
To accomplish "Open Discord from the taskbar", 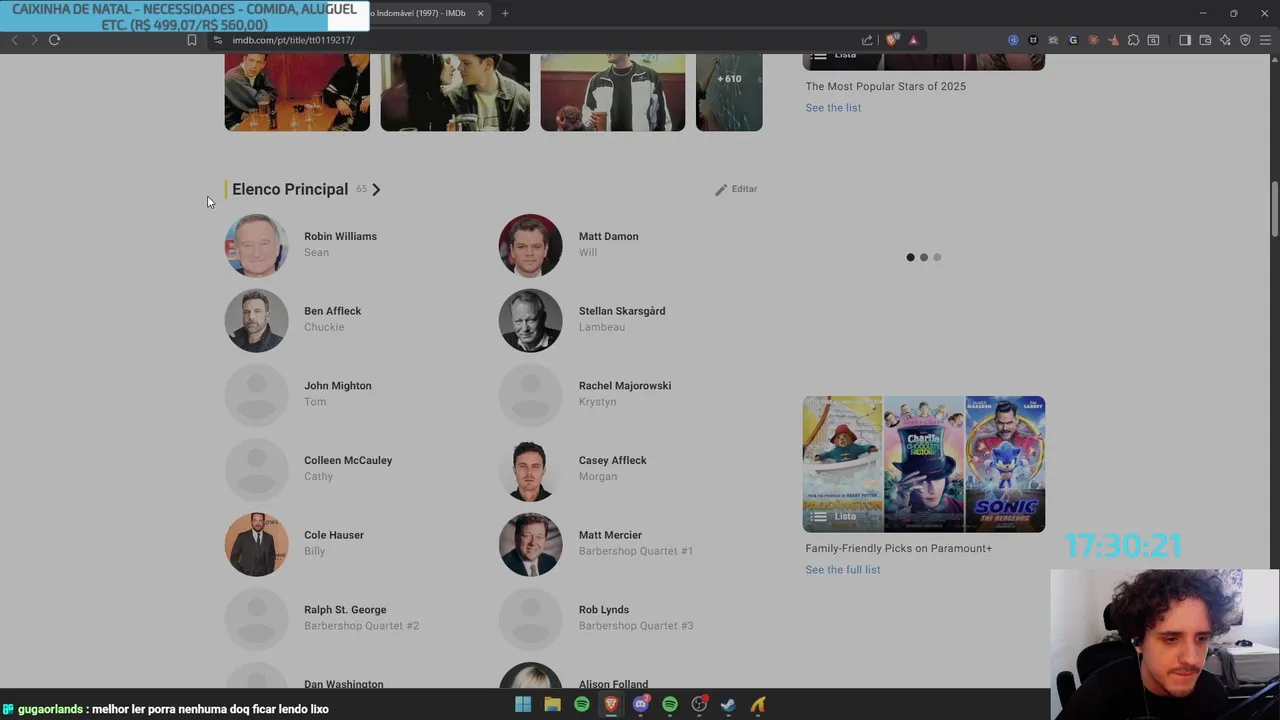I will 641,705.
